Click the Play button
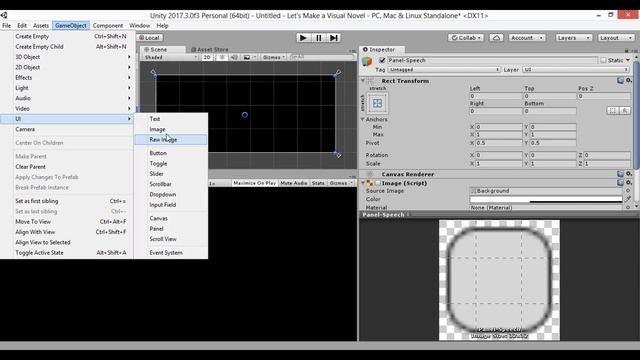Image resolution: width=640 pixels, height=360 pixels. (x=303, y=38)
